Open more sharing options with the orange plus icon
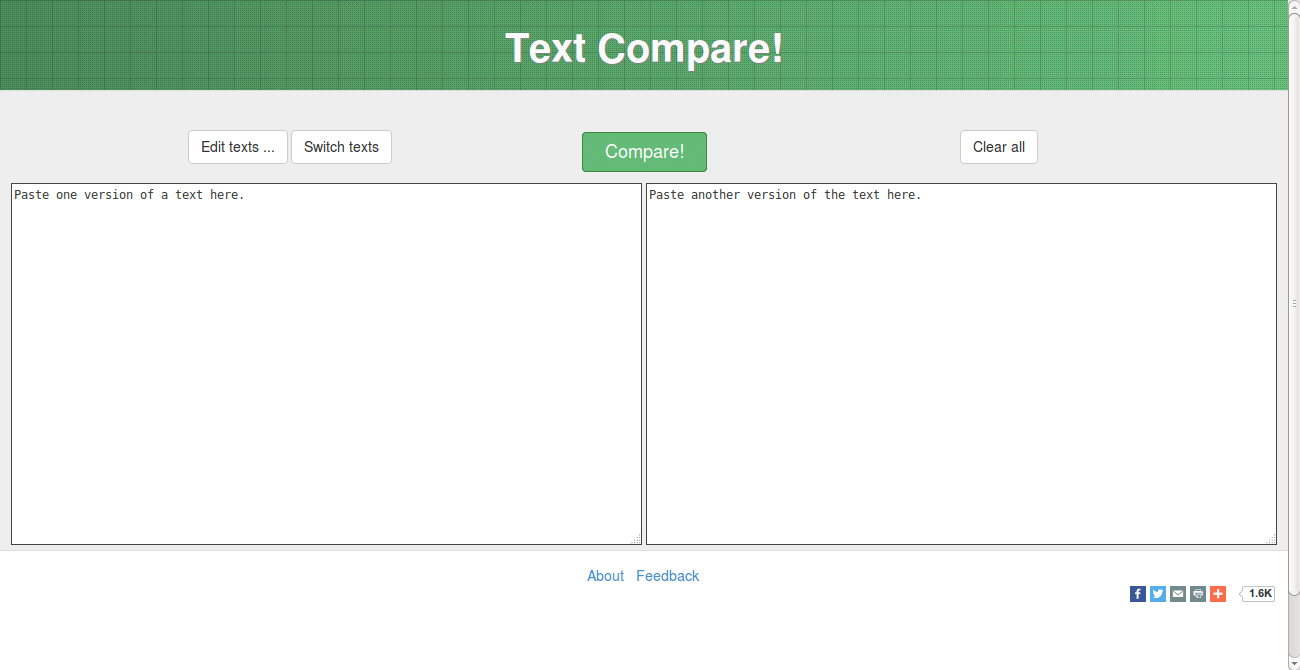This screenshot has height=670, width=1300. (1218, 594)
